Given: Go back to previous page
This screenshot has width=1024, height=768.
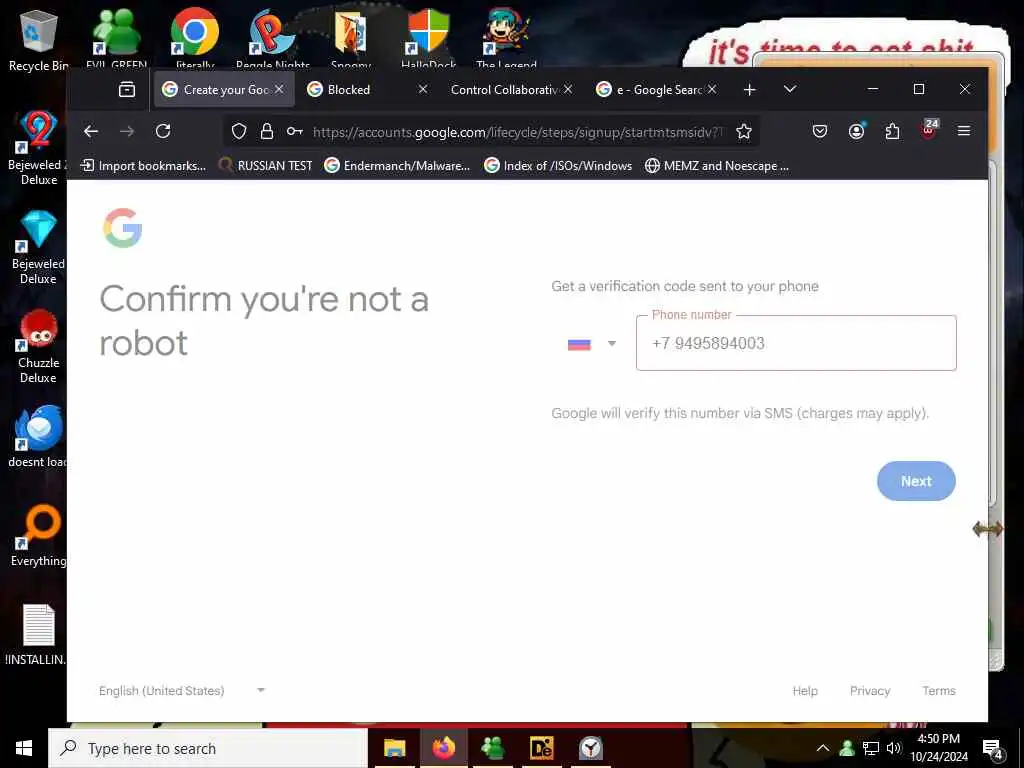Looking at the screenshot, I should pyautogui.click(x=91, y=131).
